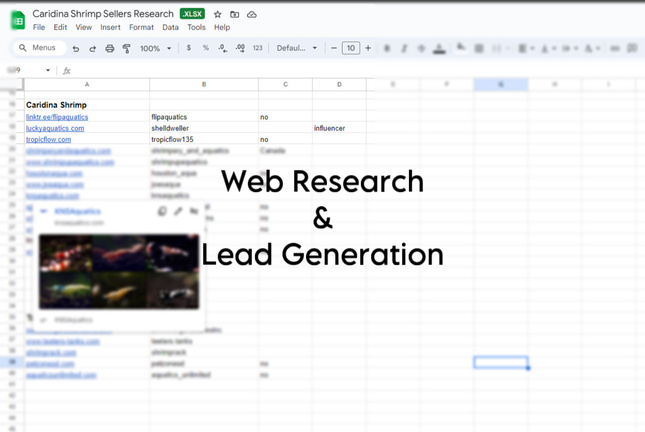Viewport: 645px width, 432px height.
Task: Open the fill color picker
Action: pos(461,48)
